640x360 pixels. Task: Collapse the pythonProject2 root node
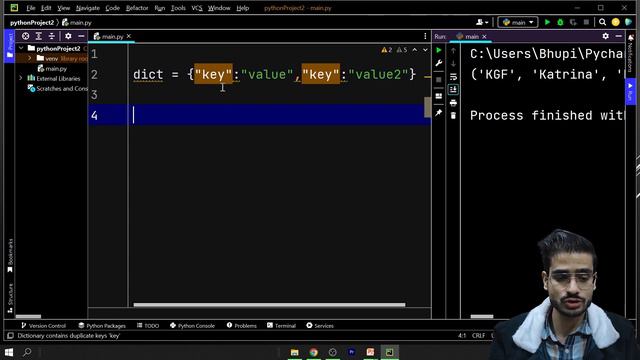[x=21, y=48]
